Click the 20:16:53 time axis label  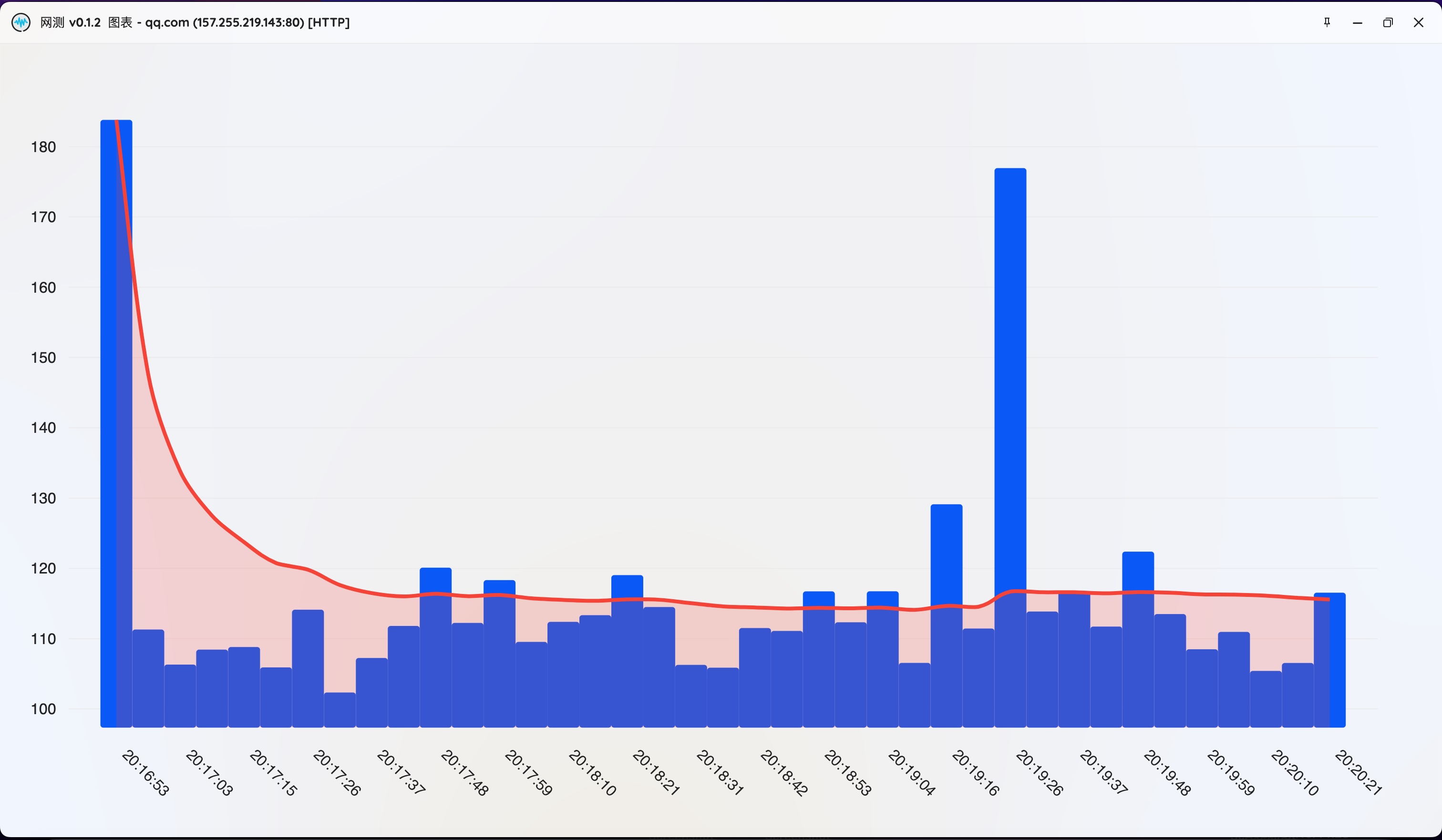point(146,772)
